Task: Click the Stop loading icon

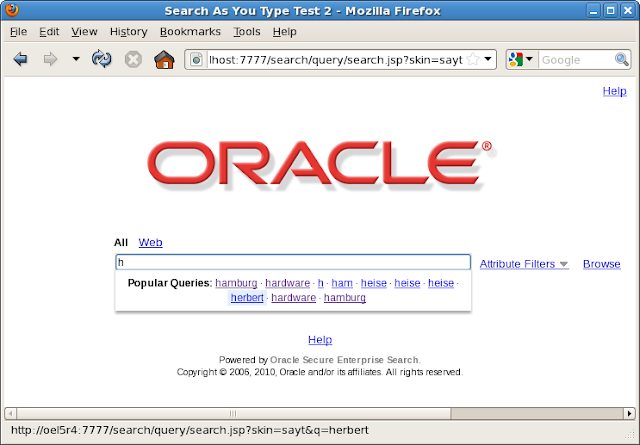Action: pos(133,60)
